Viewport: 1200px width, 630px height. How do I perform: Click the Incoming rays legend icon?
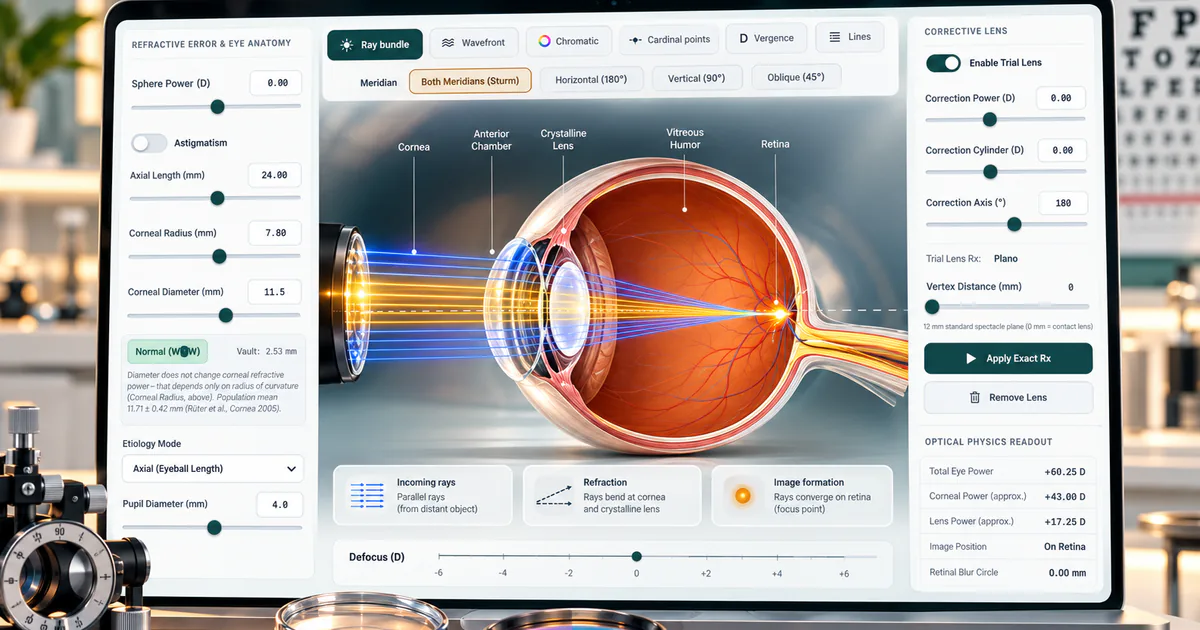point(367,495)
